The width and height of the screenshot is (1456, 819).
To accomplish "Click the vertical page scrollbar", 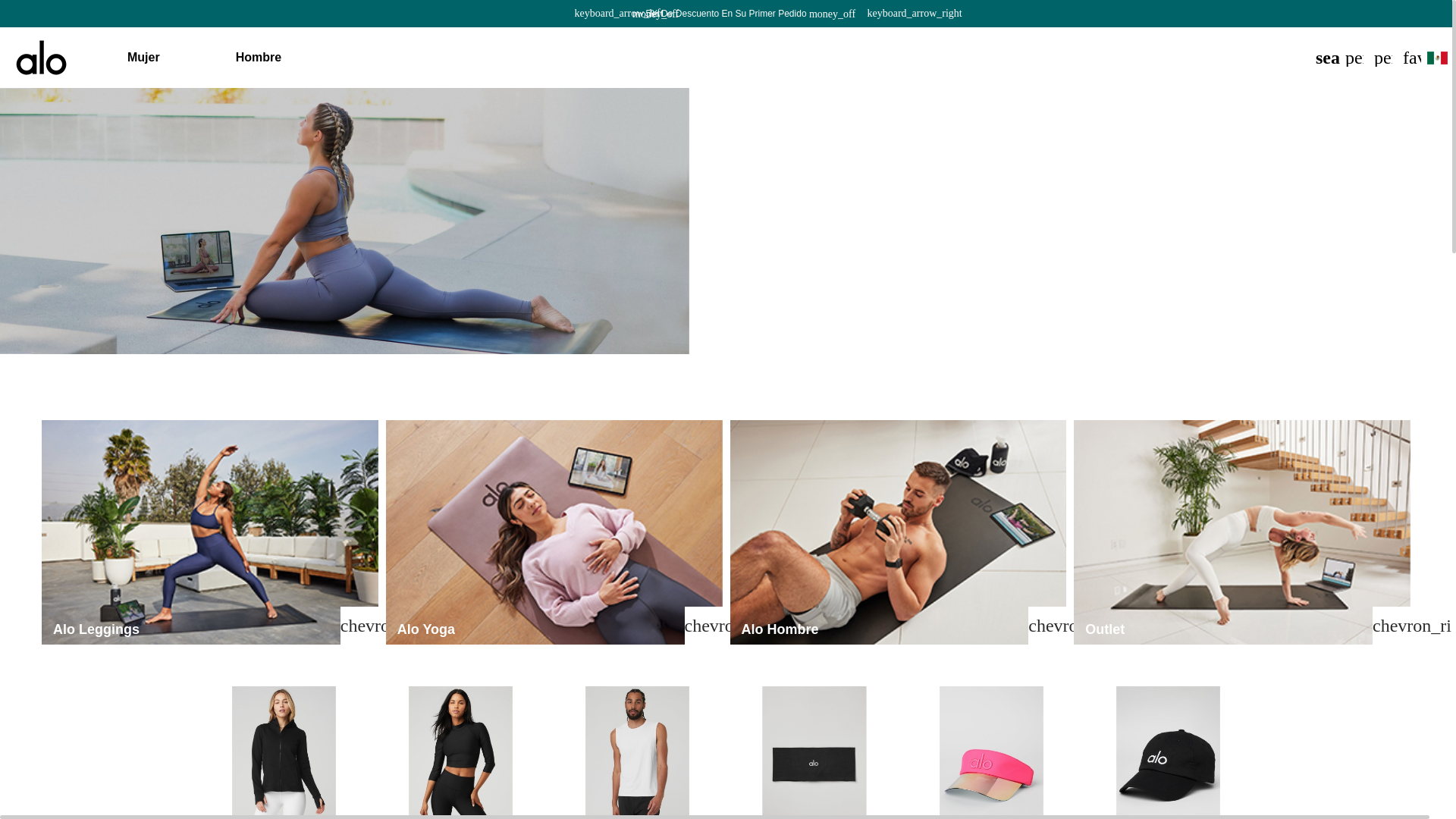I will [1454, 126].
